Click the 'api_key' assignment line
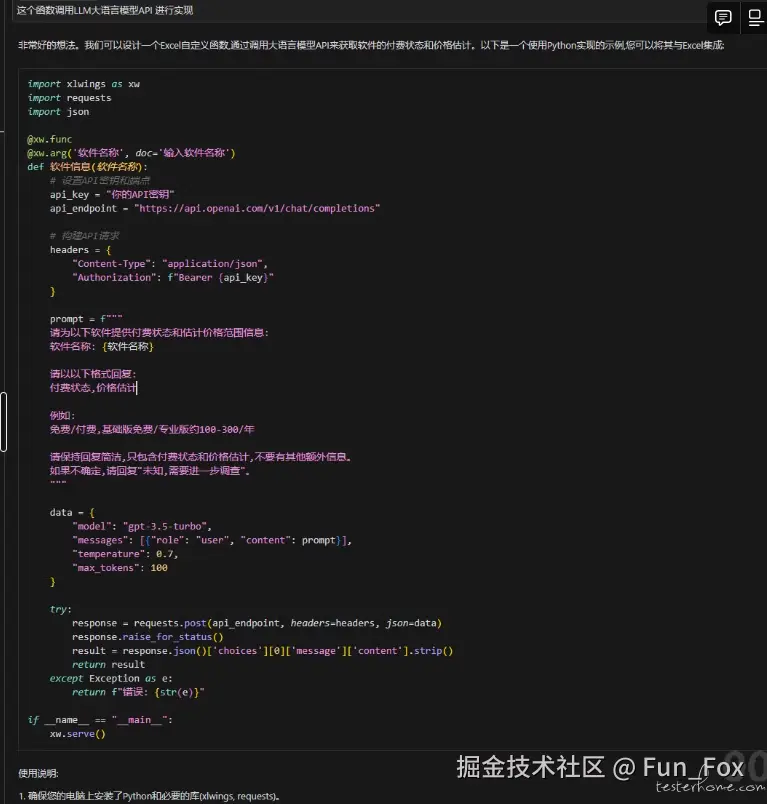Image resolution: width=767 pixels, height=804 pixels. [112, 195]
